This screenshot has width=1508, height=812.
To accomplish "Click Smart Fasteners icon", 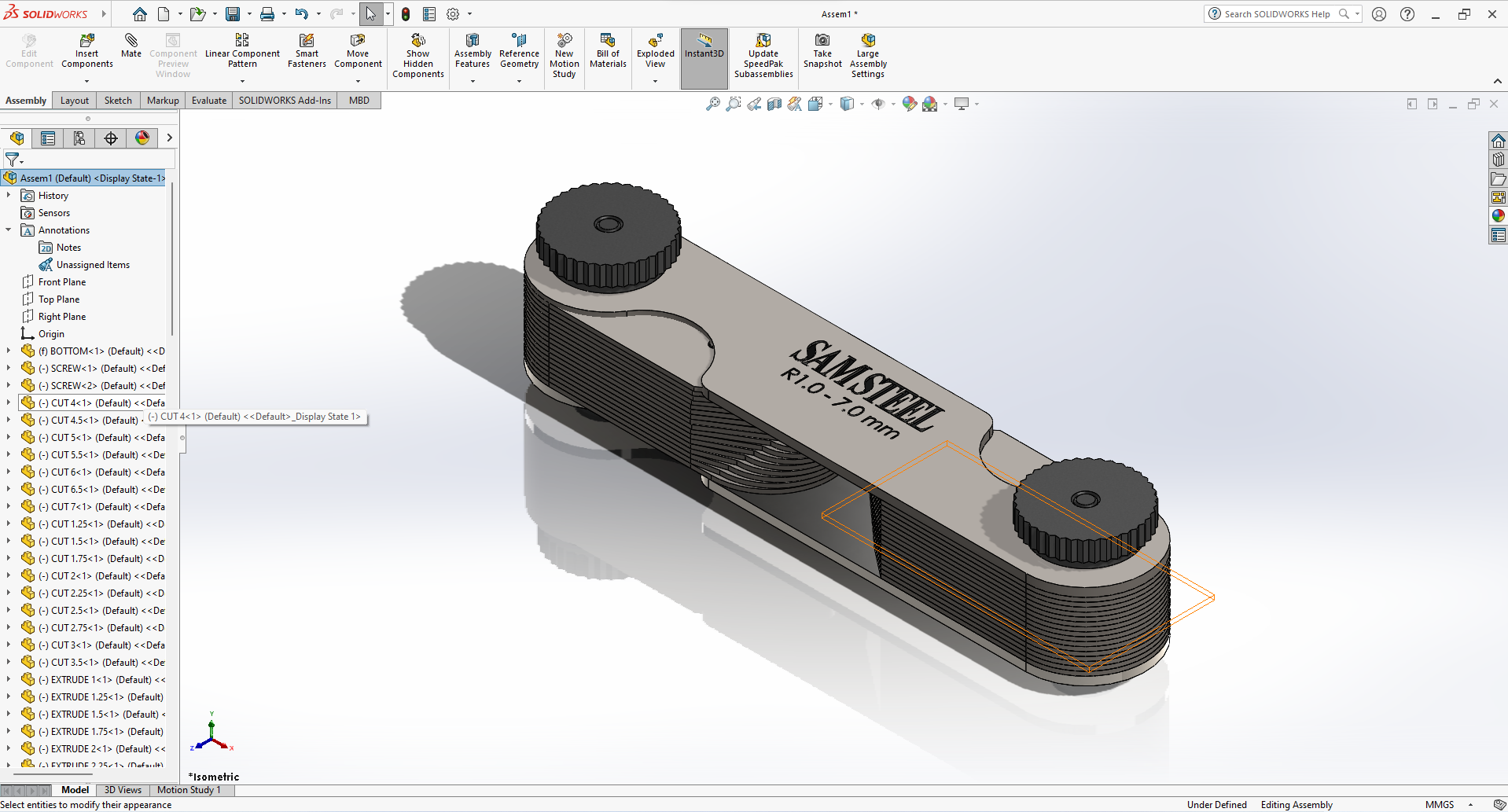I will [307, 51].
